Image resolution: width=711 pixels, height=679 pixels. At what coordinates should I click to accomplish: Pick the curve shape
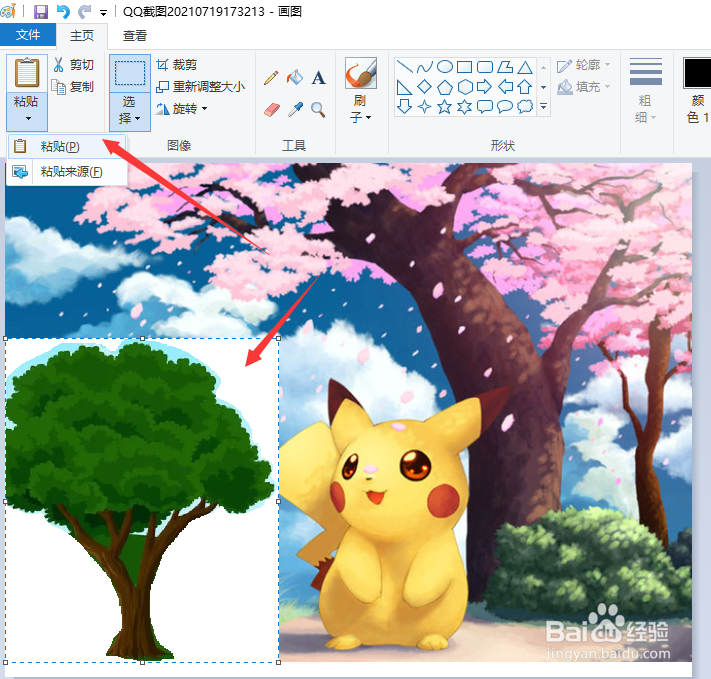pos(424,67)
